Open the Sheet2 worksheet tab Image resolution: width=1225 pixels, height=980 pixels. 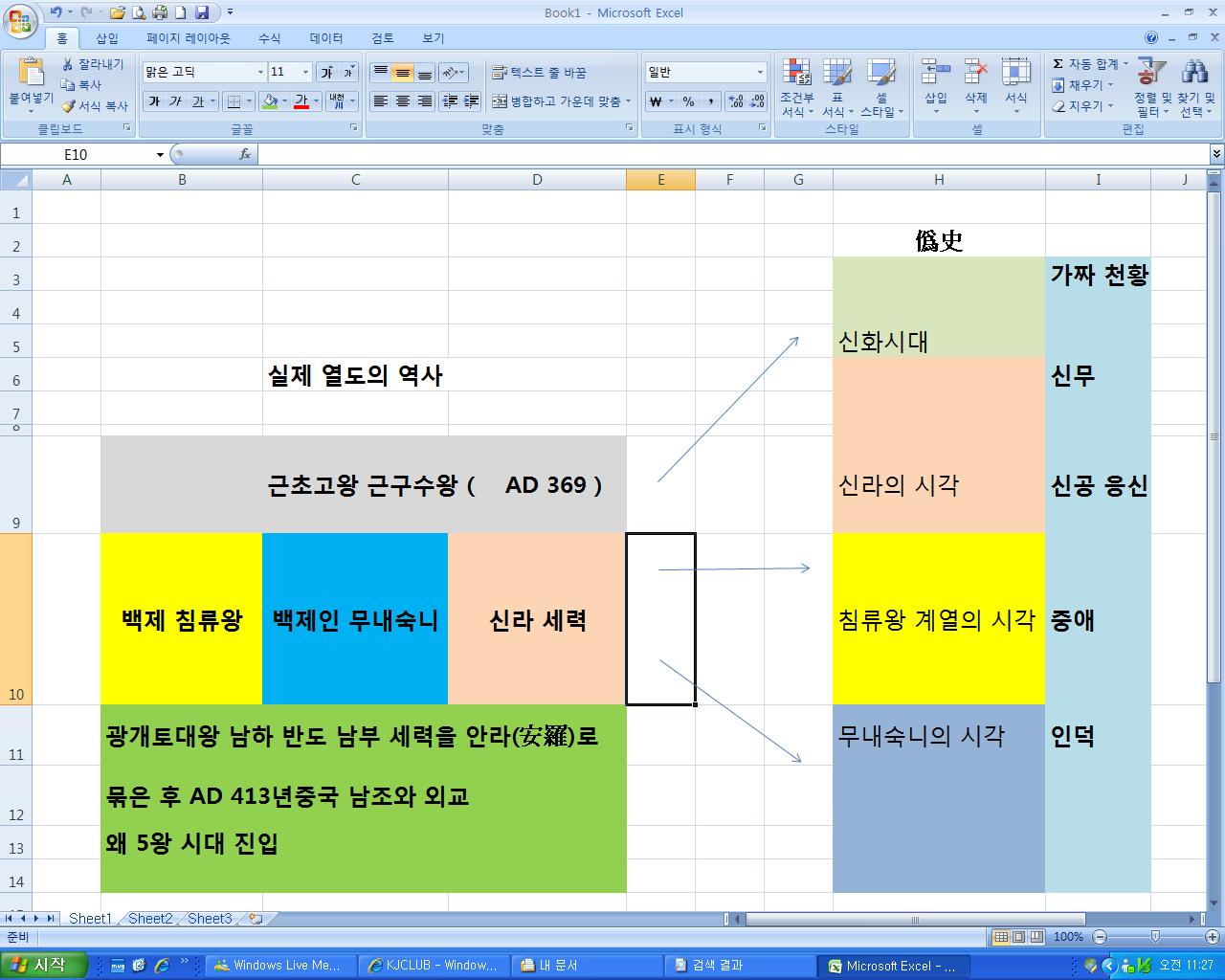[x=150, y=919]
